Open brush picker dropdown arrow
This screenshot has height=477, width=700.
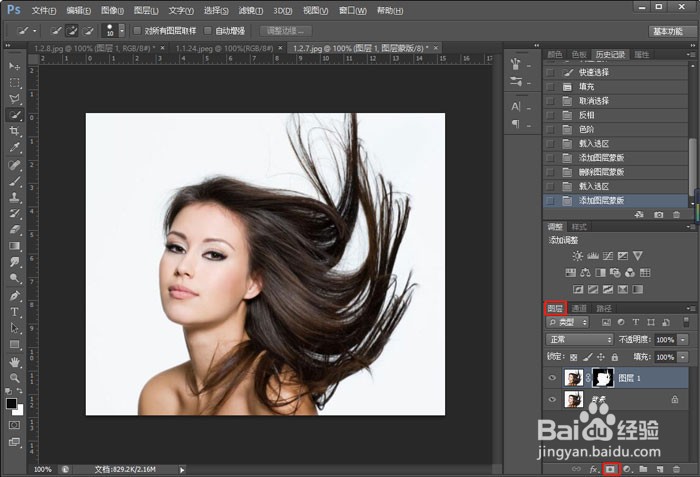(x=121, y=30)
